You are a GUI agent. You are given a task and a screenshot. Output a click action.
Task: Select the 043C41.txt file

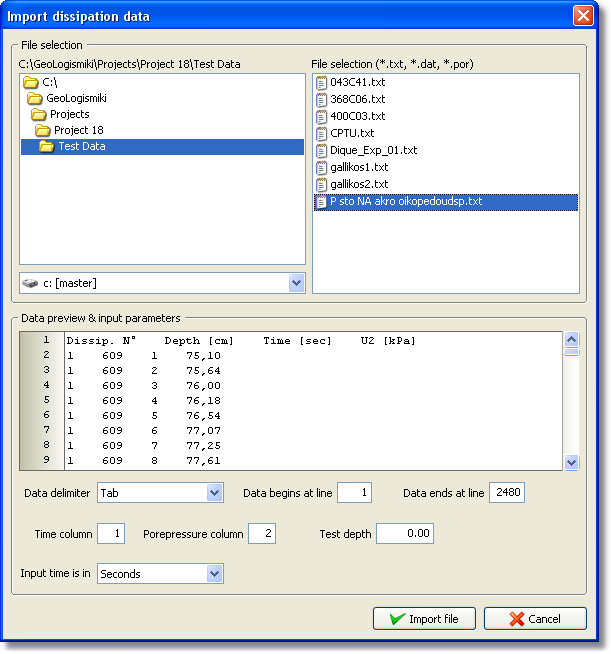pos(357,82)
